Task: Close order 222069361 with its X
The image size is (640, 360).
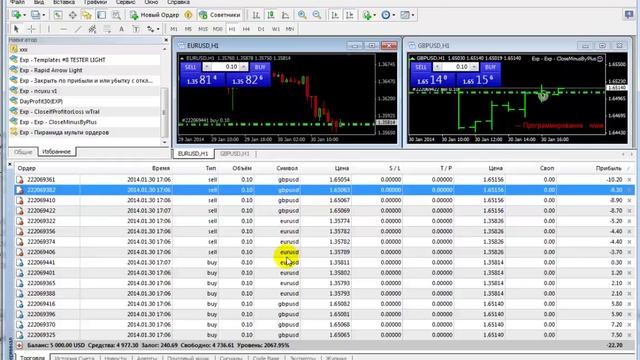Action: click(629, 180)
